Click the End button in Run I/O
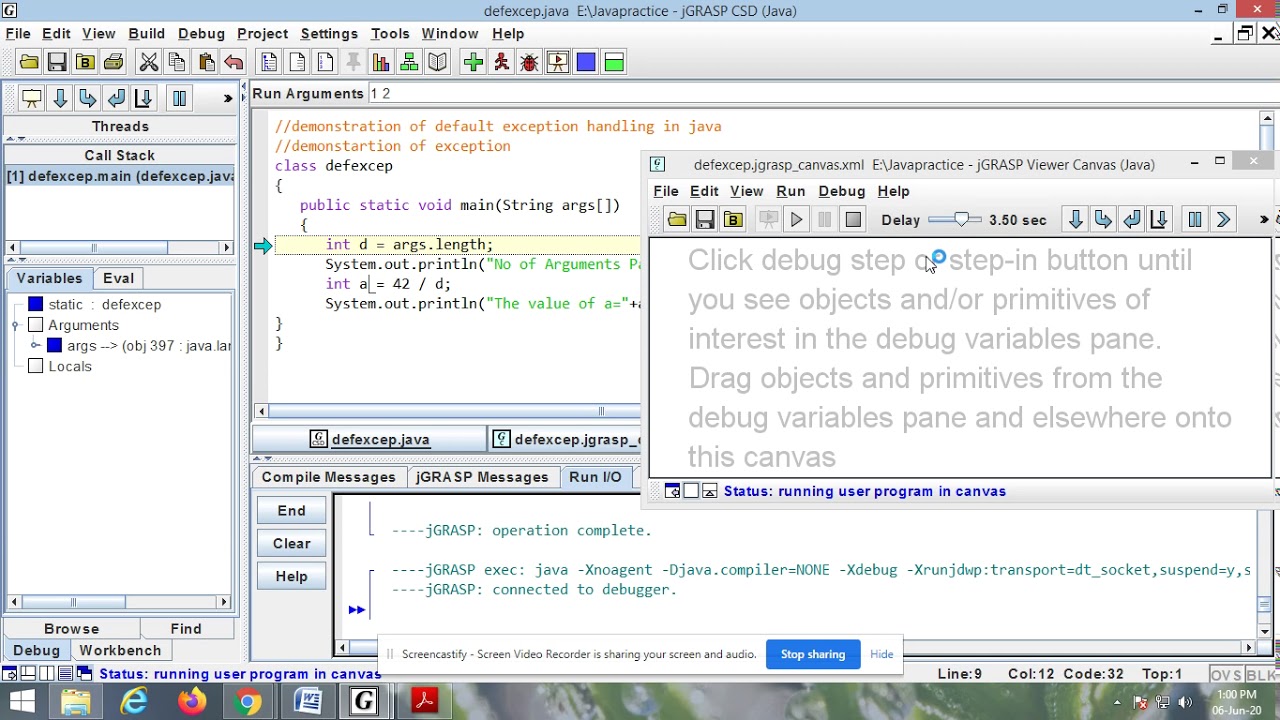The height and width of the screenshot is (720, 1280). pos(292,511)
